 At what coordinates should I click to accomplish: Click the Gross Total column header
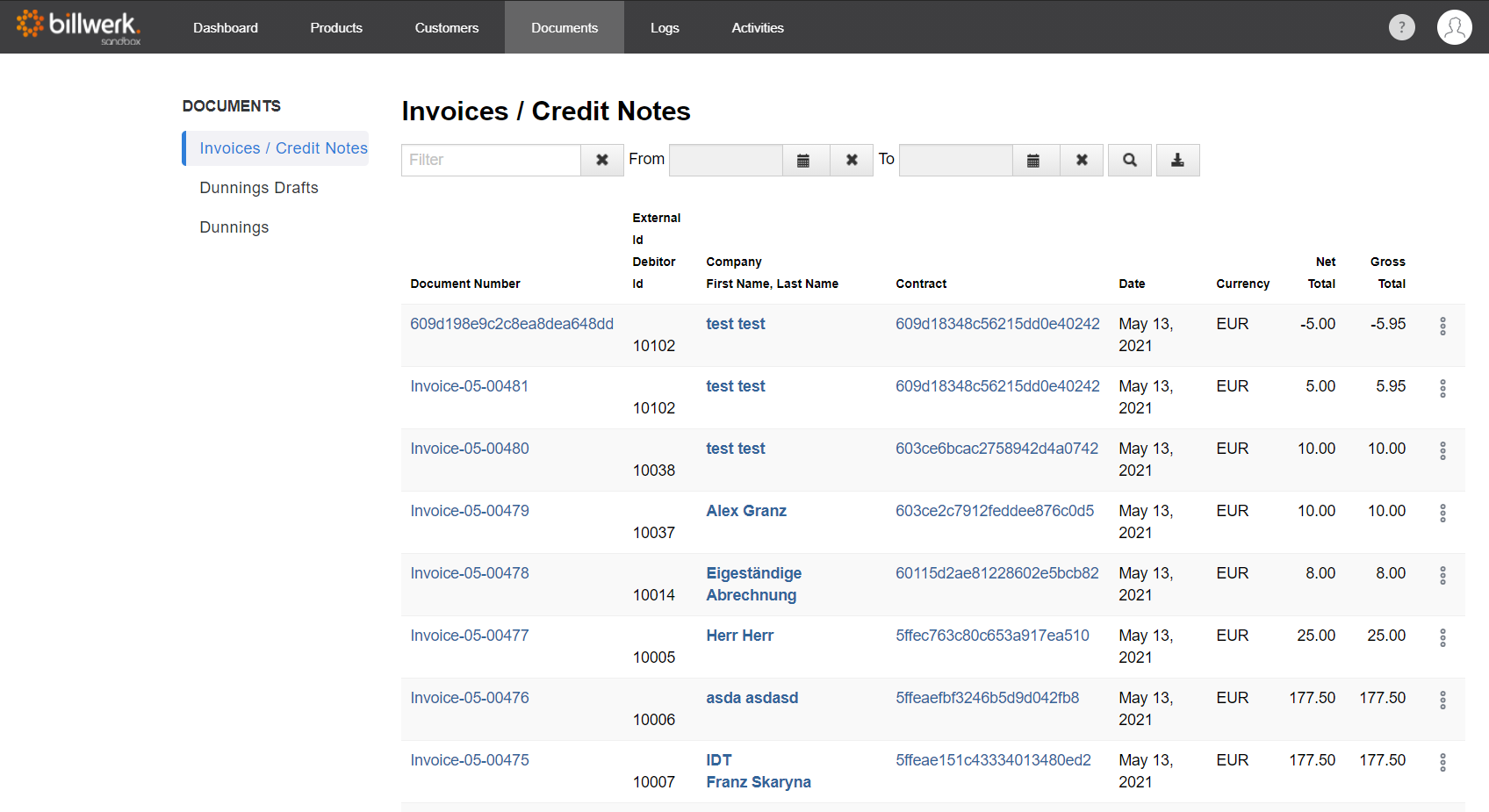(1388, 273)
